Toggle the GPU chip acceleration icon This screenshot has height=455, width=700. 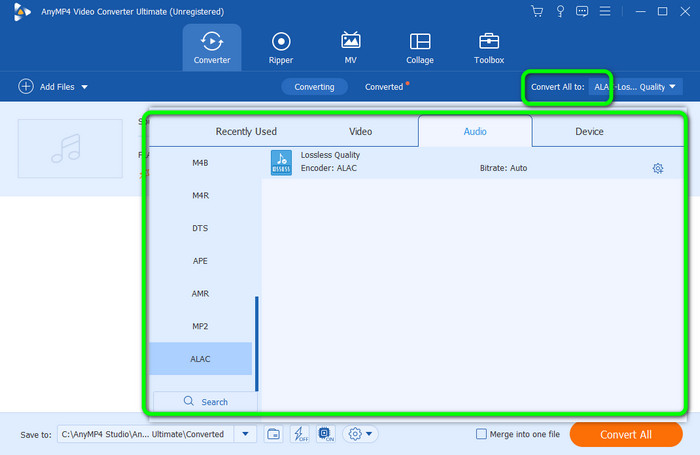tap(325, 434)
